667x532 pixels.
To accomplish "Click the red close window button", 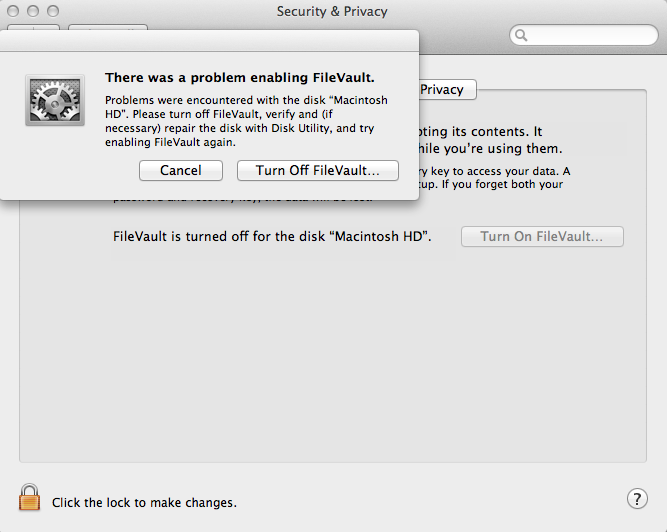I will pos(13,11).
